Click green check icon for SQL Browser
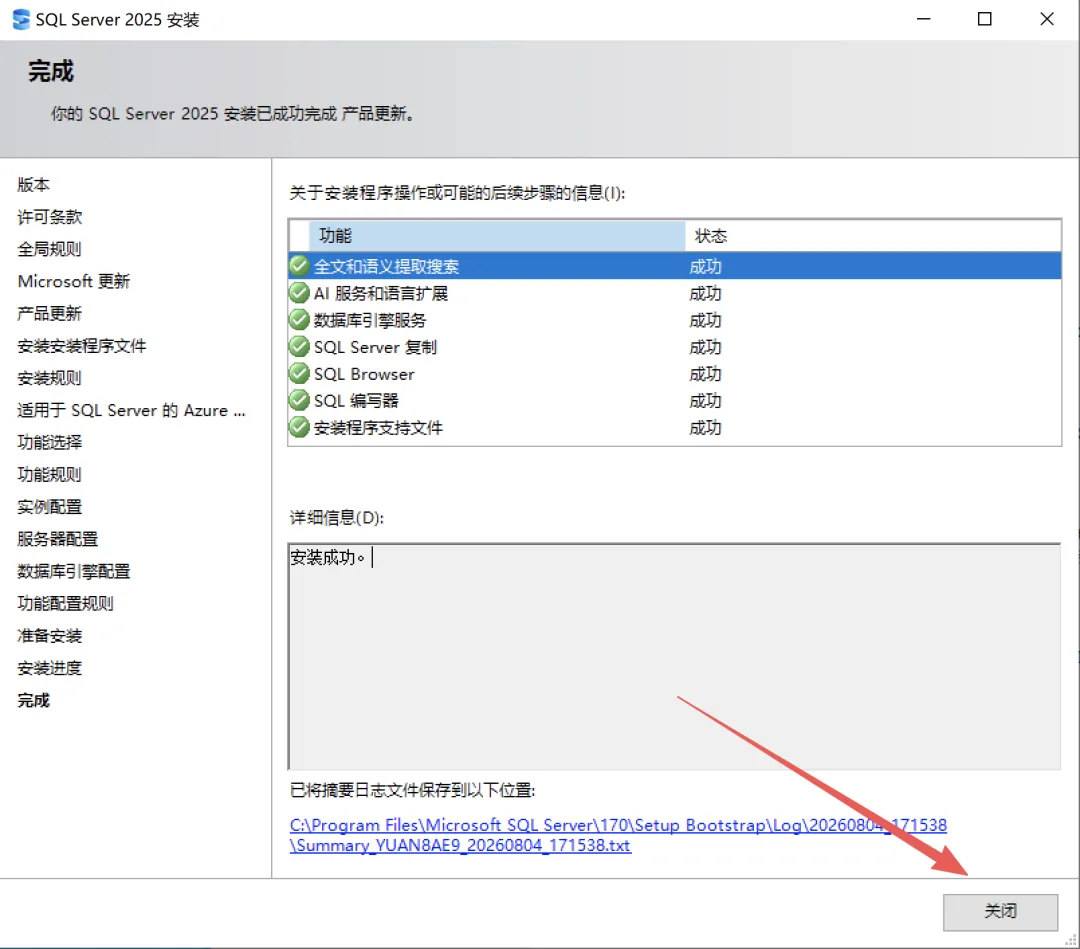This screenshot has height=949, width=1080. (299, 373)
